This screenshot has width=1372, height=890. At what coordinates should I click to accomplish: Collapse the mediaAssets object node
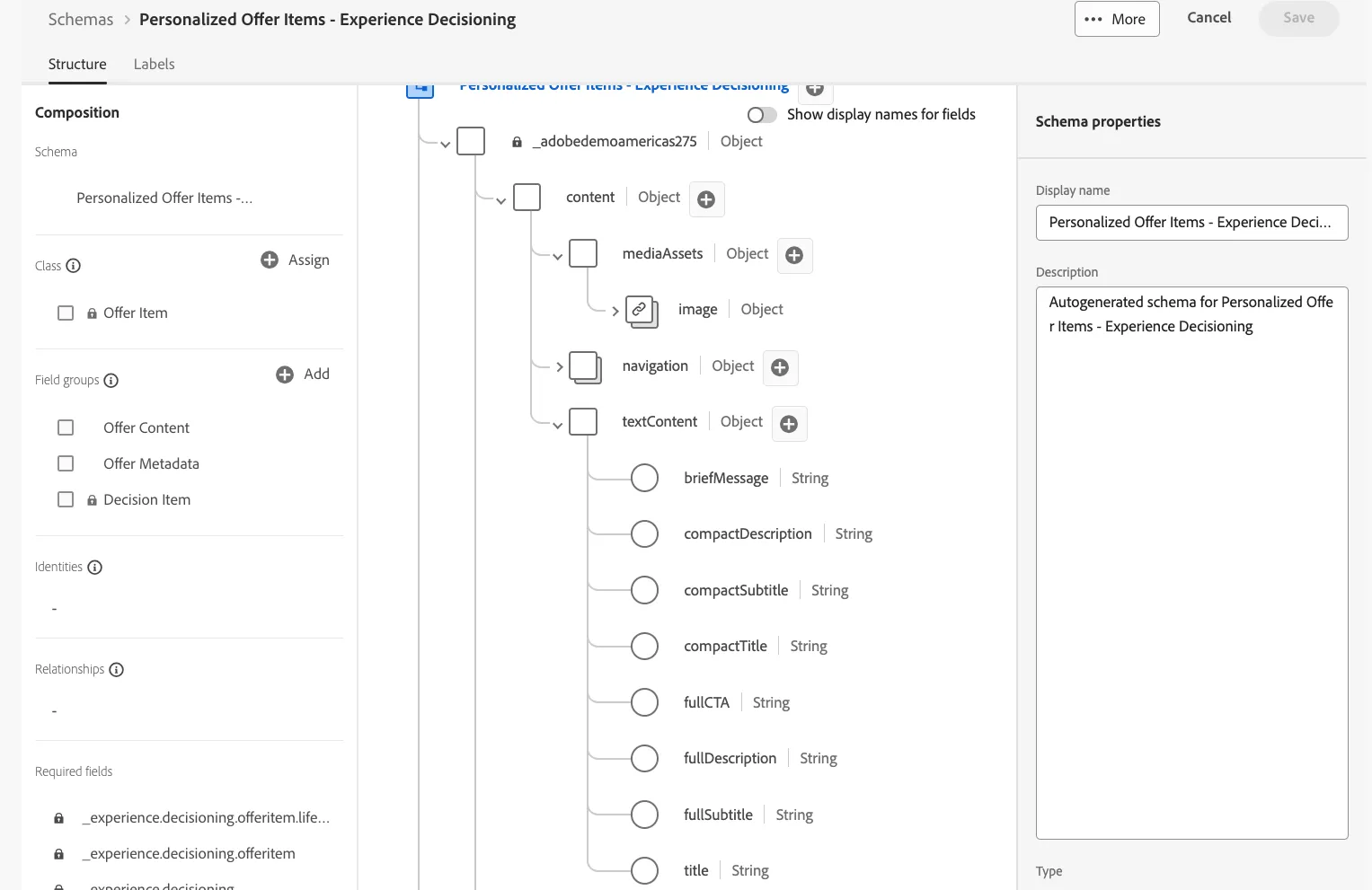tap(557, 257)
